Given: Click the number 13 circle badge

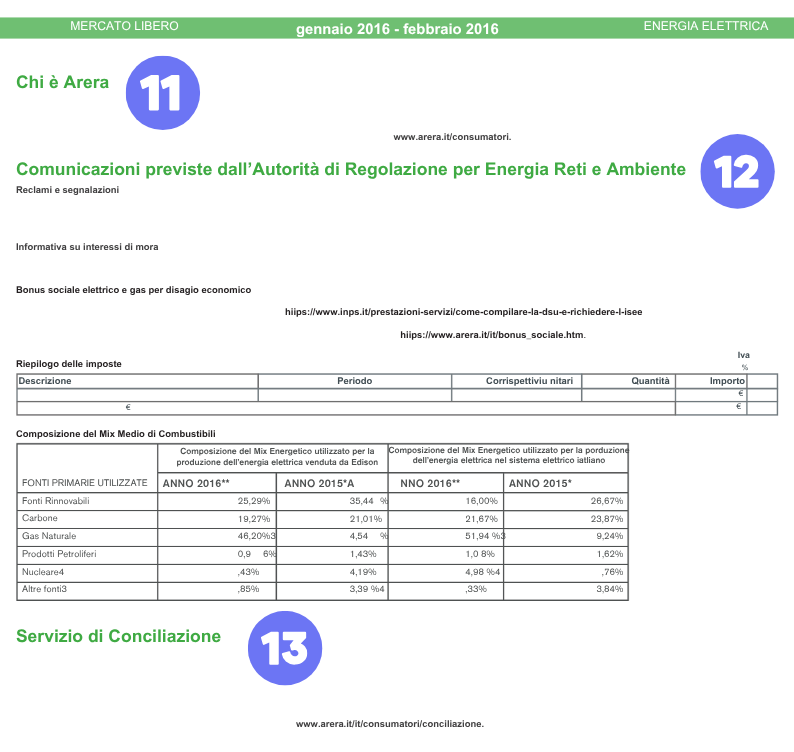Looking at the screenshot, I should [284, 648].
